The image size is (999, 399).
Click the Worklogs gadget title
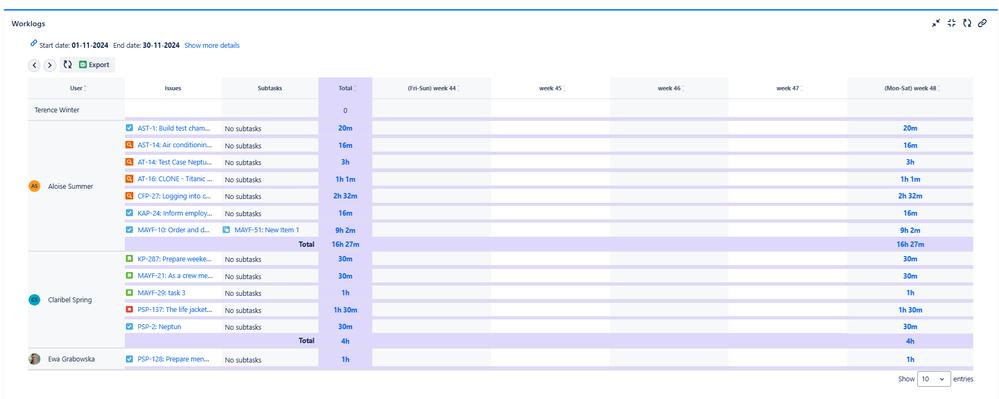(28, 24)
